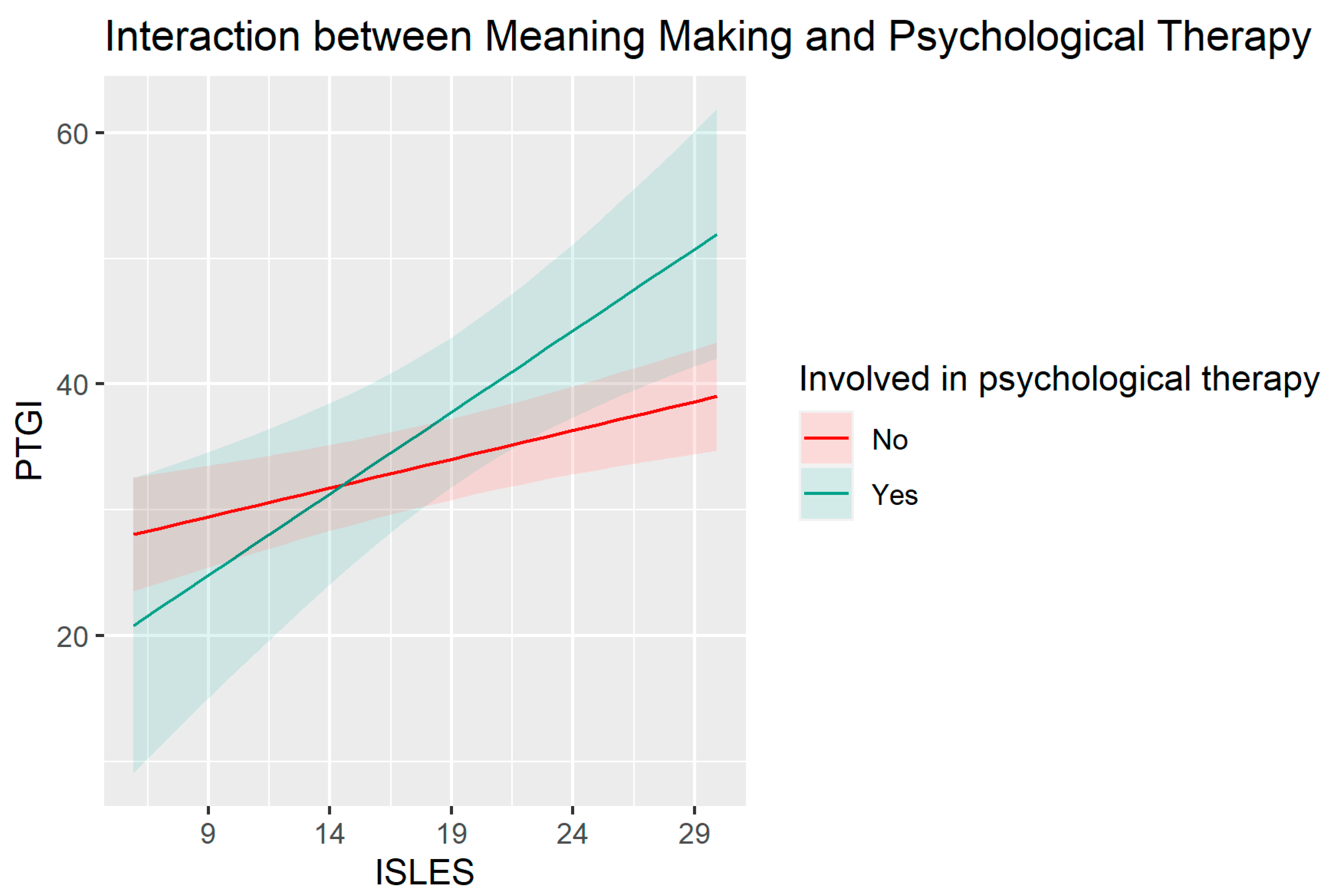Click the right end of the red line
1331x896 pixels.
coord(715,397)
